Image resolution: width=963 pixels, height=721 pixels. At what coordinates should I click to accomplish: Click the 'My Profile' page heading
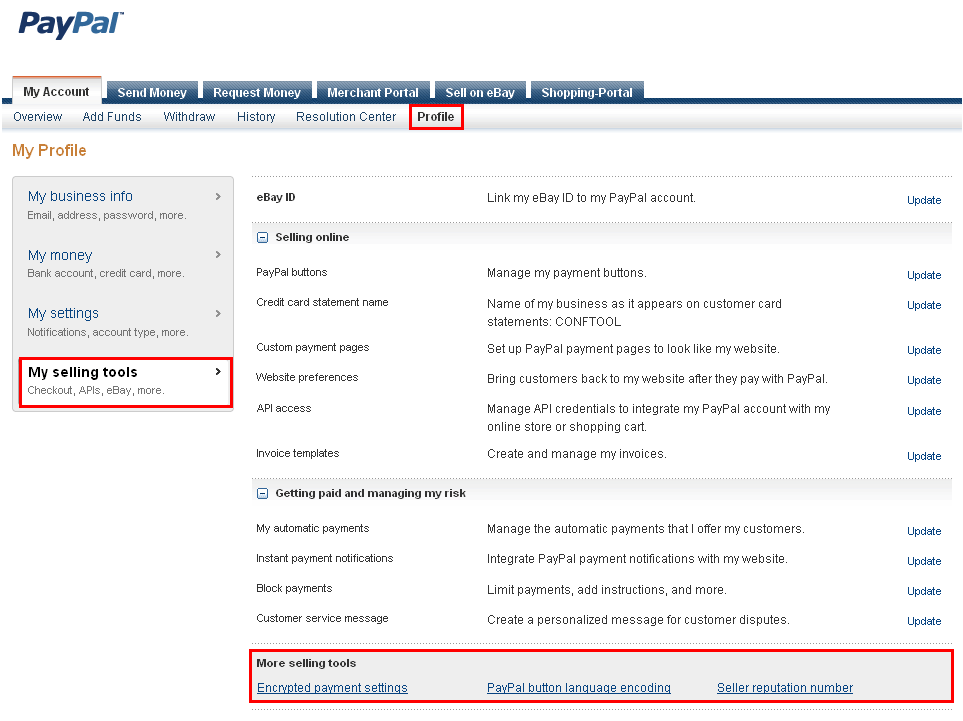click(x=49, y=150)
